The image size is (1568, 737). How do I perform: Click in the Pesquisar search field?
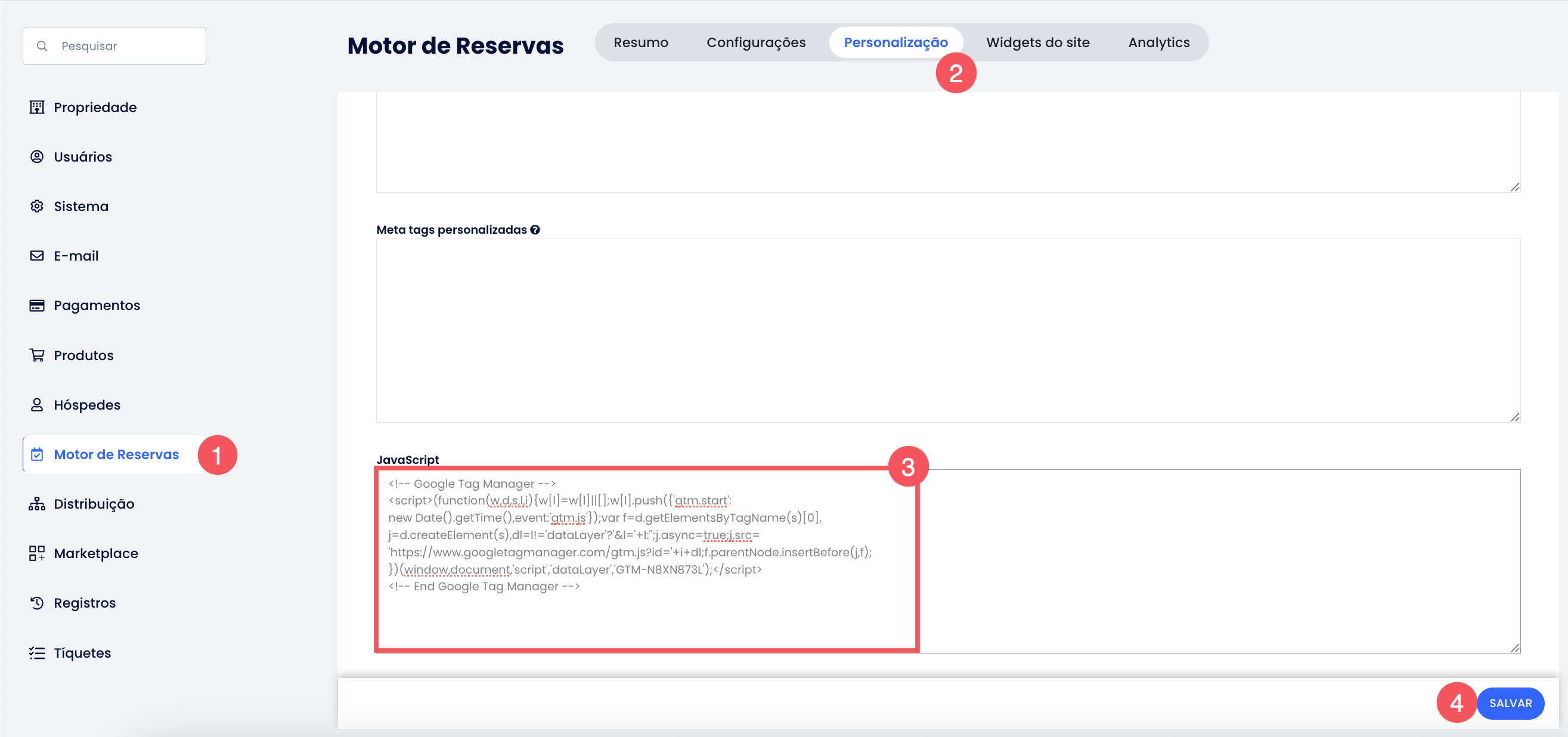tap(128, 47)
